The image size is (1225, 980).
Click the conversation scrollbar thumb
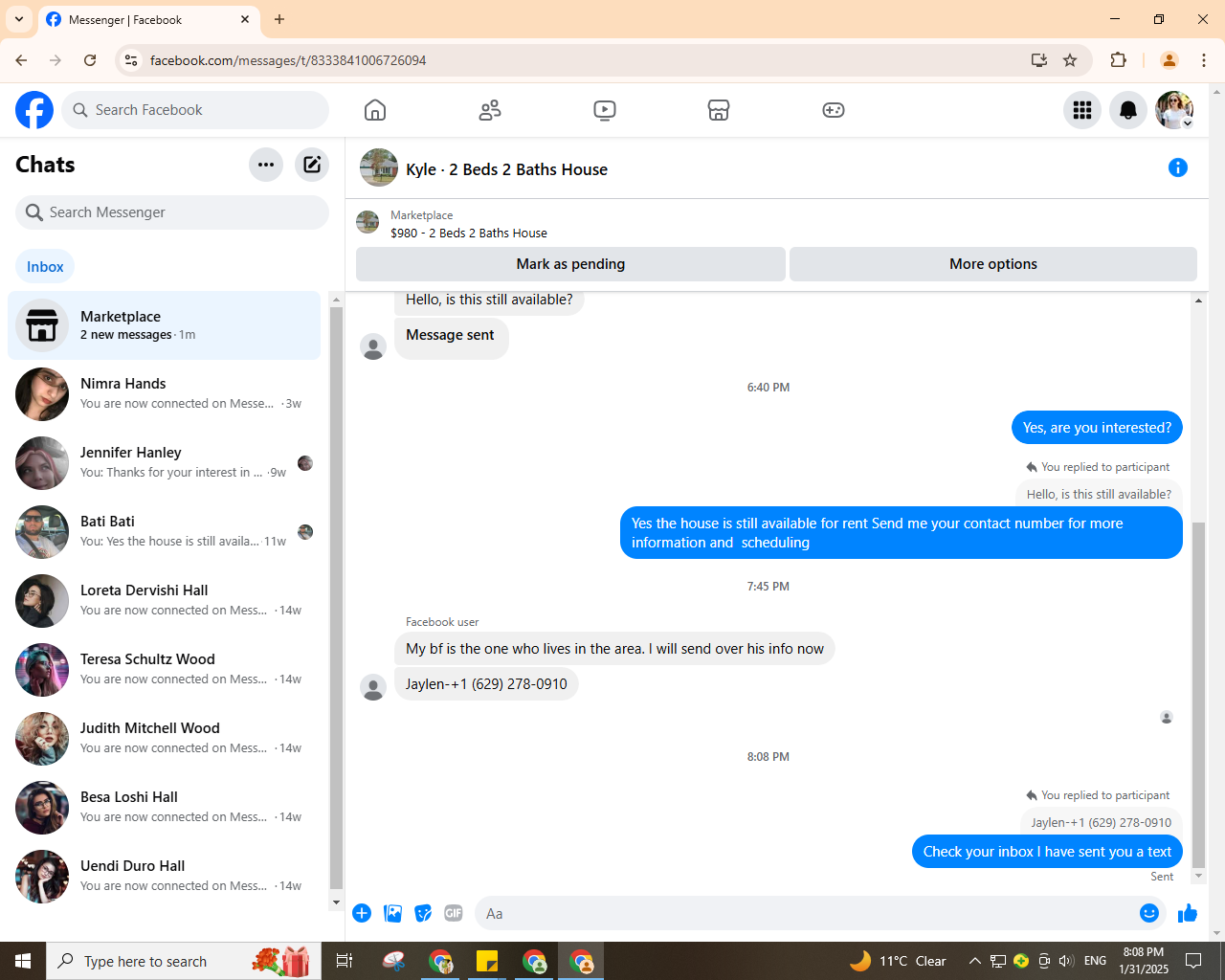click(x=1198, y=693)
